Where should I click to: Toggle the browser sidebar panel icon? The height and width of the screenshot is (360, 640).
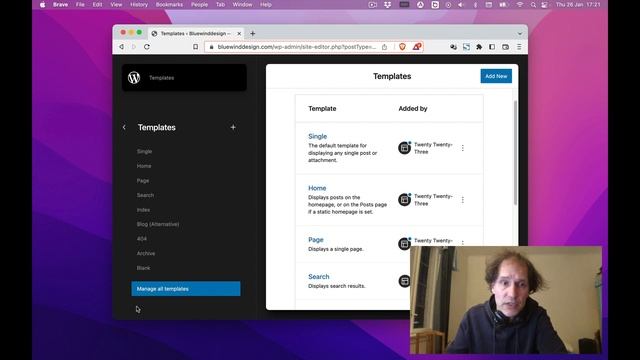tap(492, 47)
